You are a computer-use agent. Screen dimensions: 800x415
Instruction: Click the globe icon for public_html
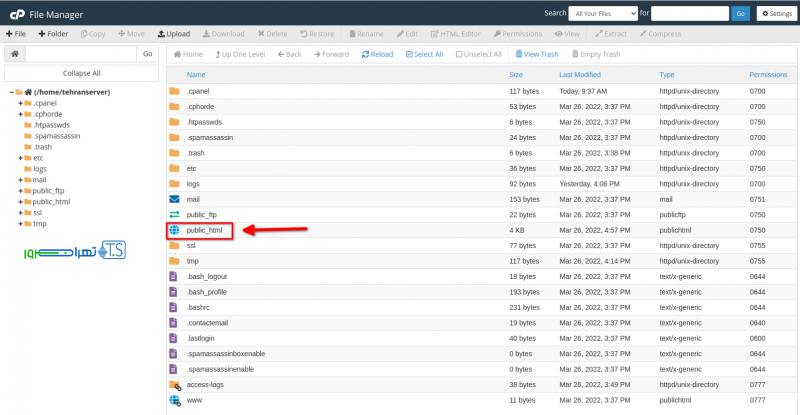(x=175, y=231)
